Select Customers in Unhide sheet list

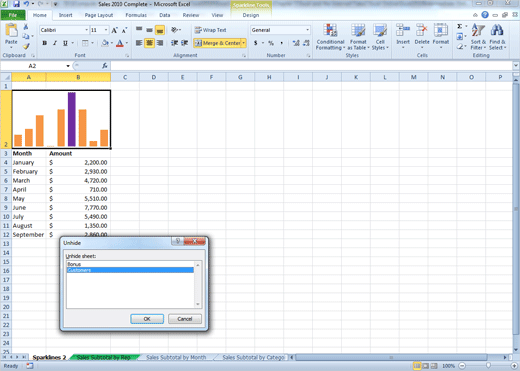(x=130, y=270)
